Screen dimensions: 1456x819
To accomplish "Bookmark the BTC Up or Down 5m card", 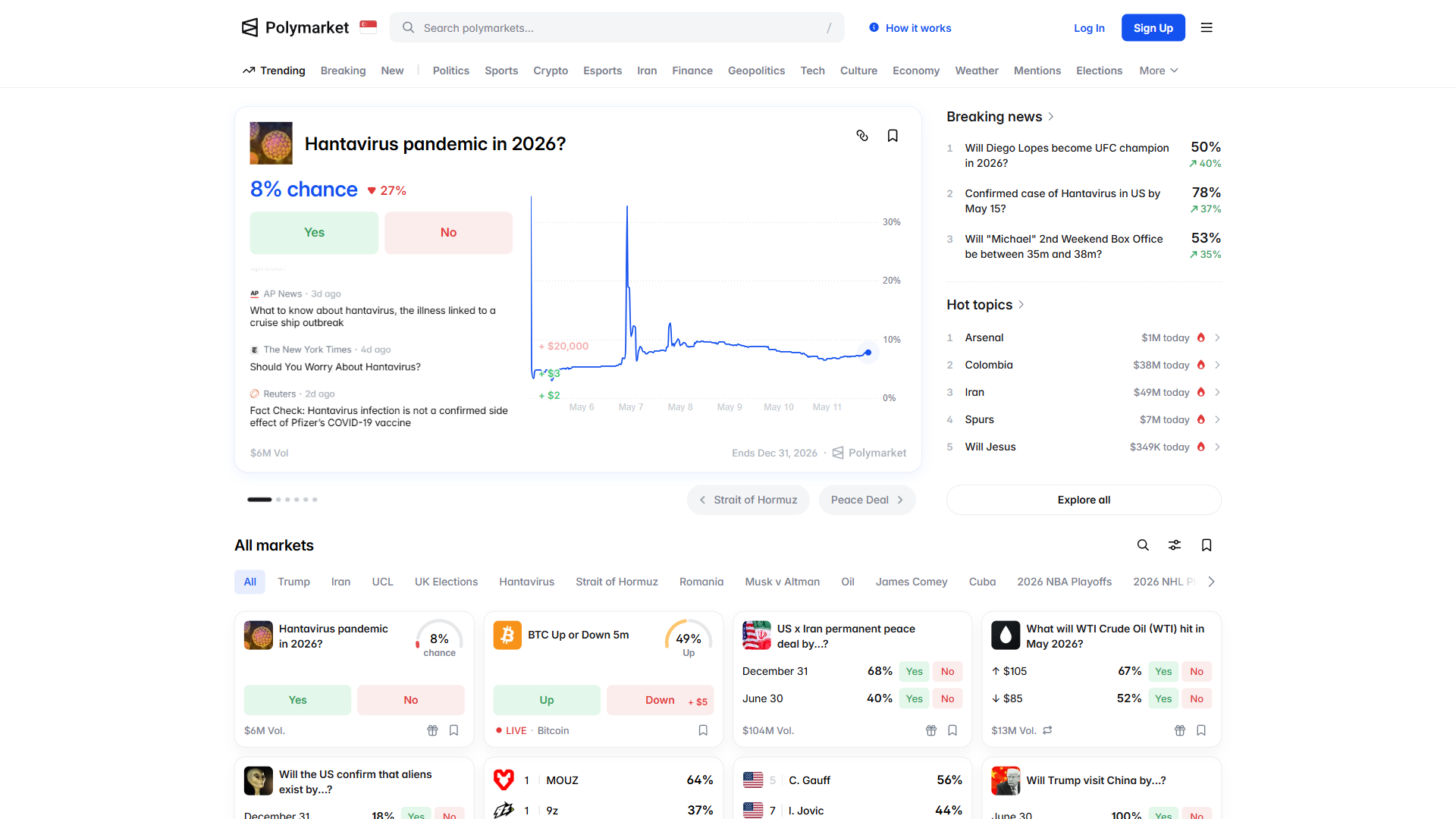I will pyautogui.click(x=703, y=730).
